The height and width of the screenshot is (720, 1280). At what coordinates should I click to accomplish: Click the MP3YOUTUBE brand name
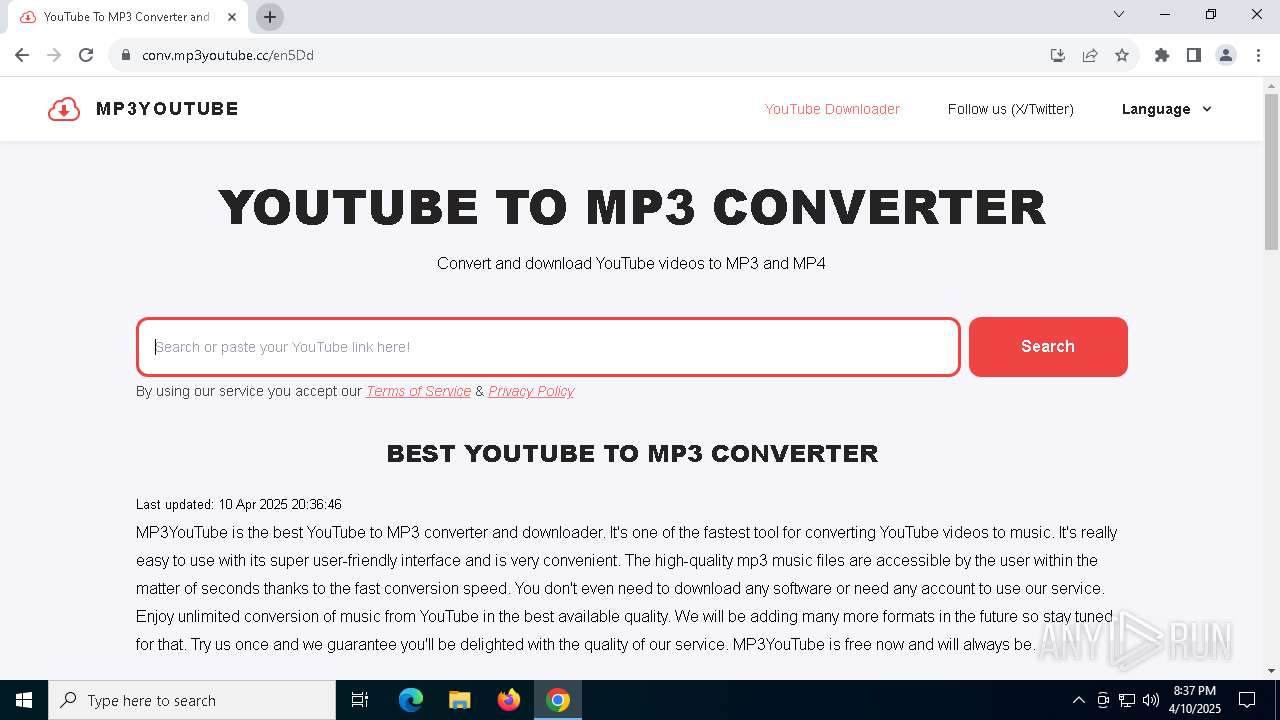(x=167, y=109)
